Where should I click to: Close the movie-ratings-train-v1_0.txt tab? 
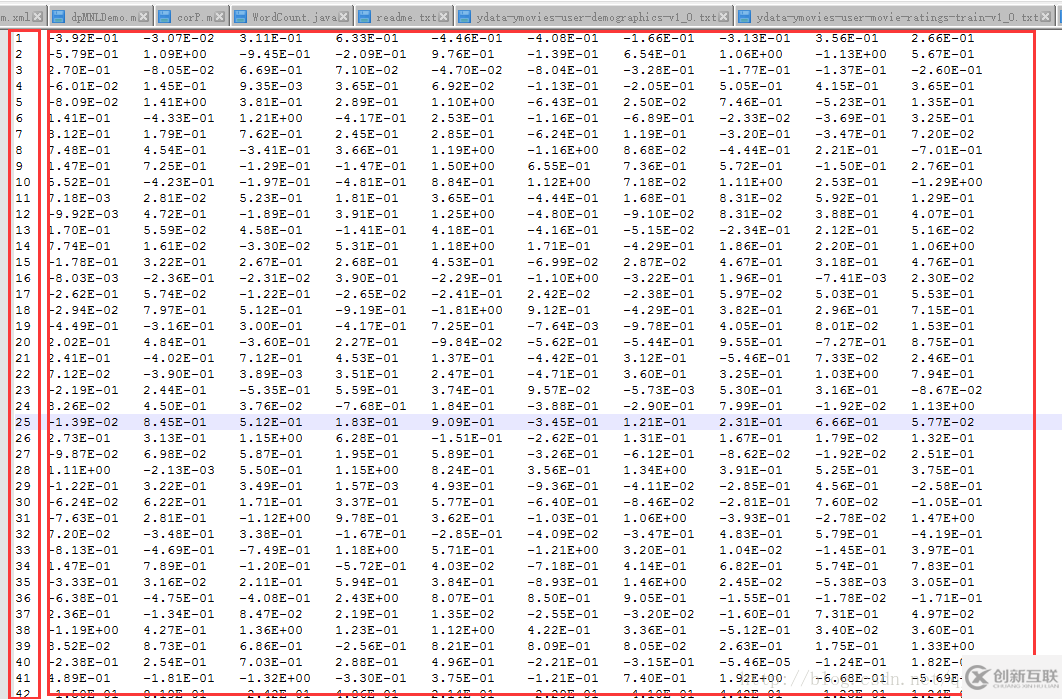pyautogui.click(x=1046, y=17)
